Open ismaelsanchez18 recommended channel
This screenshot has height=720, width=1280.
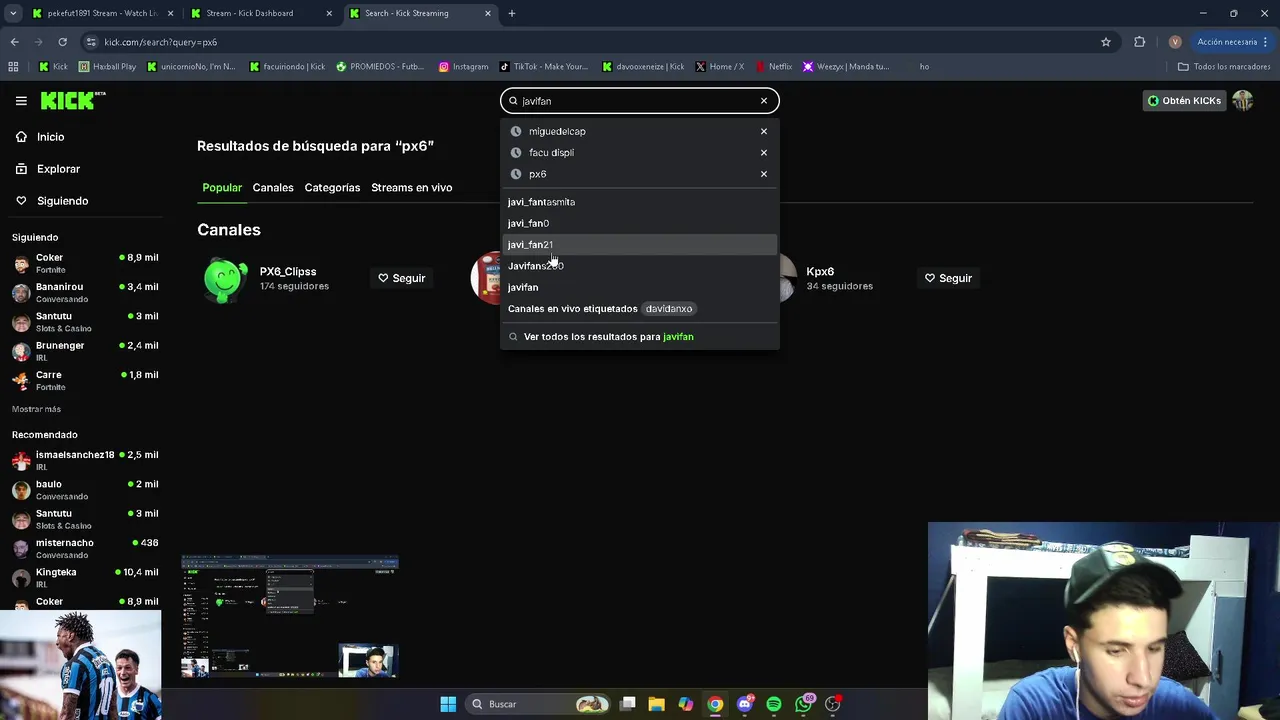pyautogui.click(x=85, y=460)
